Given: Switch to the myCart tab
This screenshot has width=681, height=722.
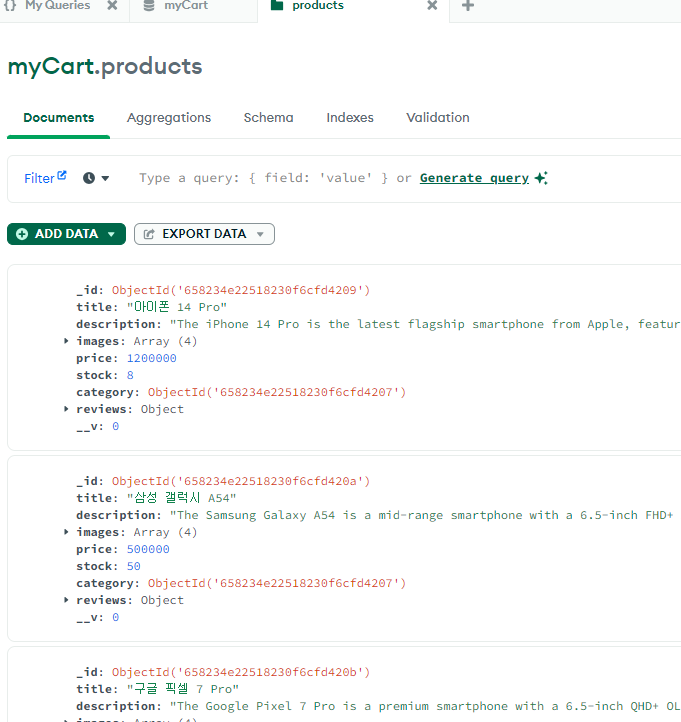Looking at the screenshot, I should click(x=186, y=6).
